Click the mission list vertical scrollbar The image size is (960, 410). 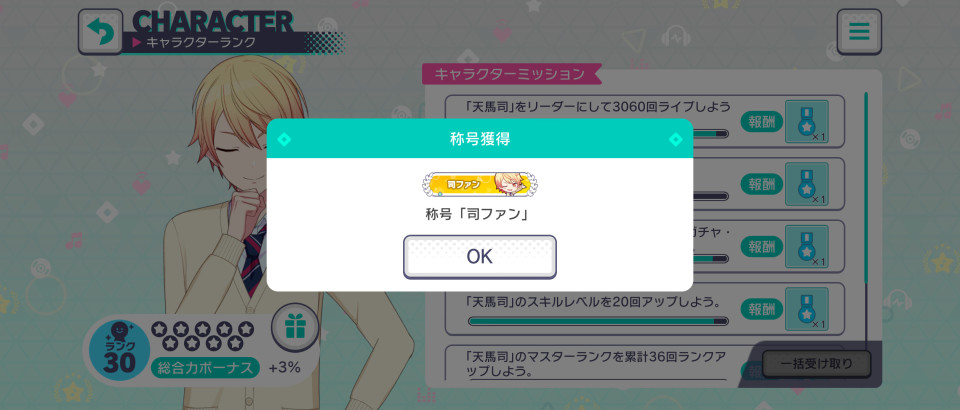tap(866, 187)
